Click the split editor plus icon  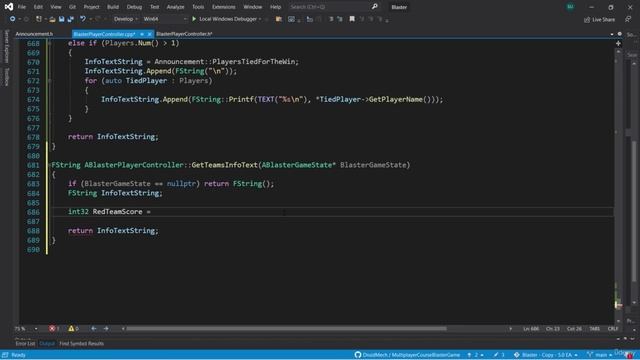[618, 43]
